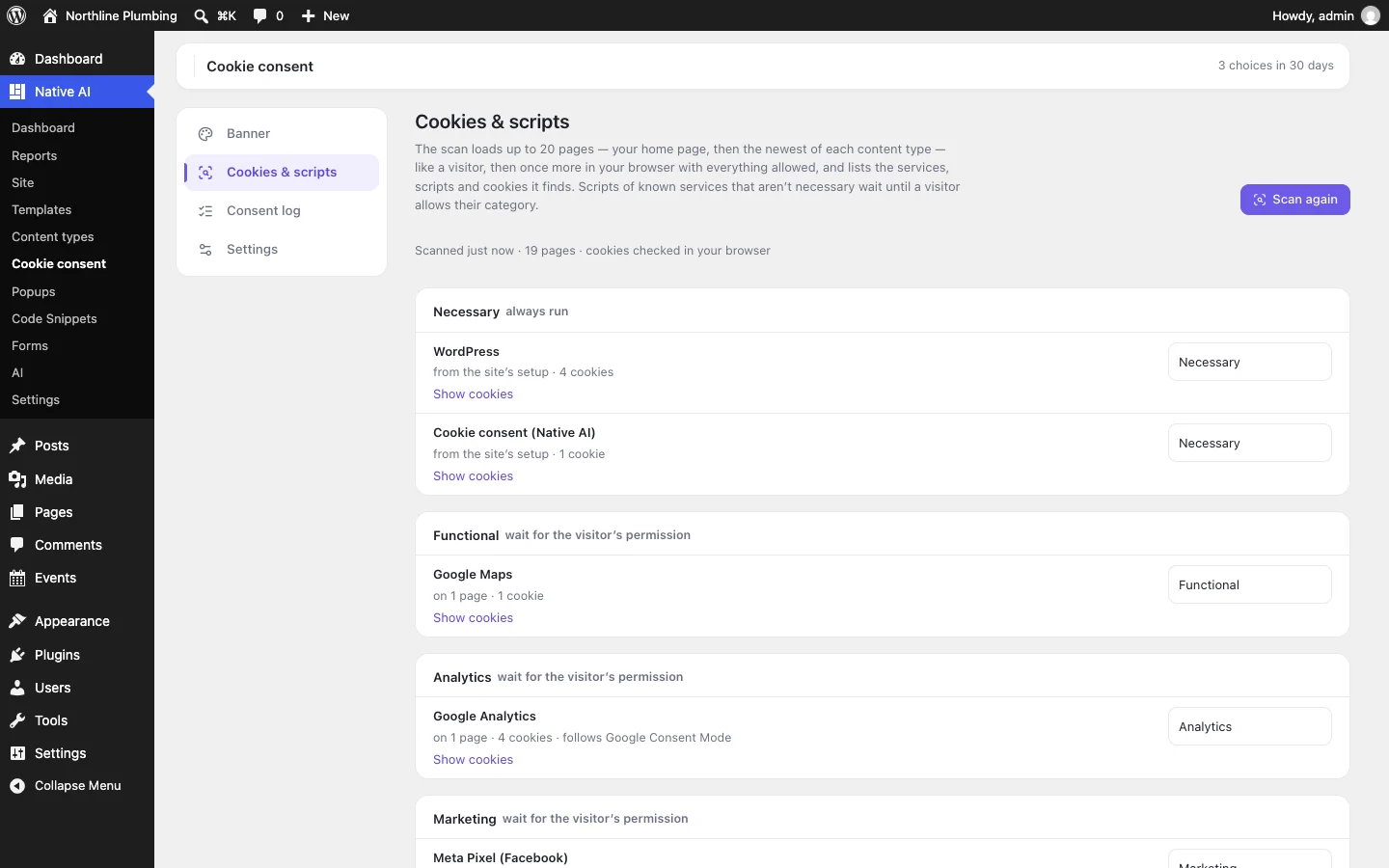Click the Users person icon
Viewport: 1389px width, 868px height.
(x=17, y=688)
